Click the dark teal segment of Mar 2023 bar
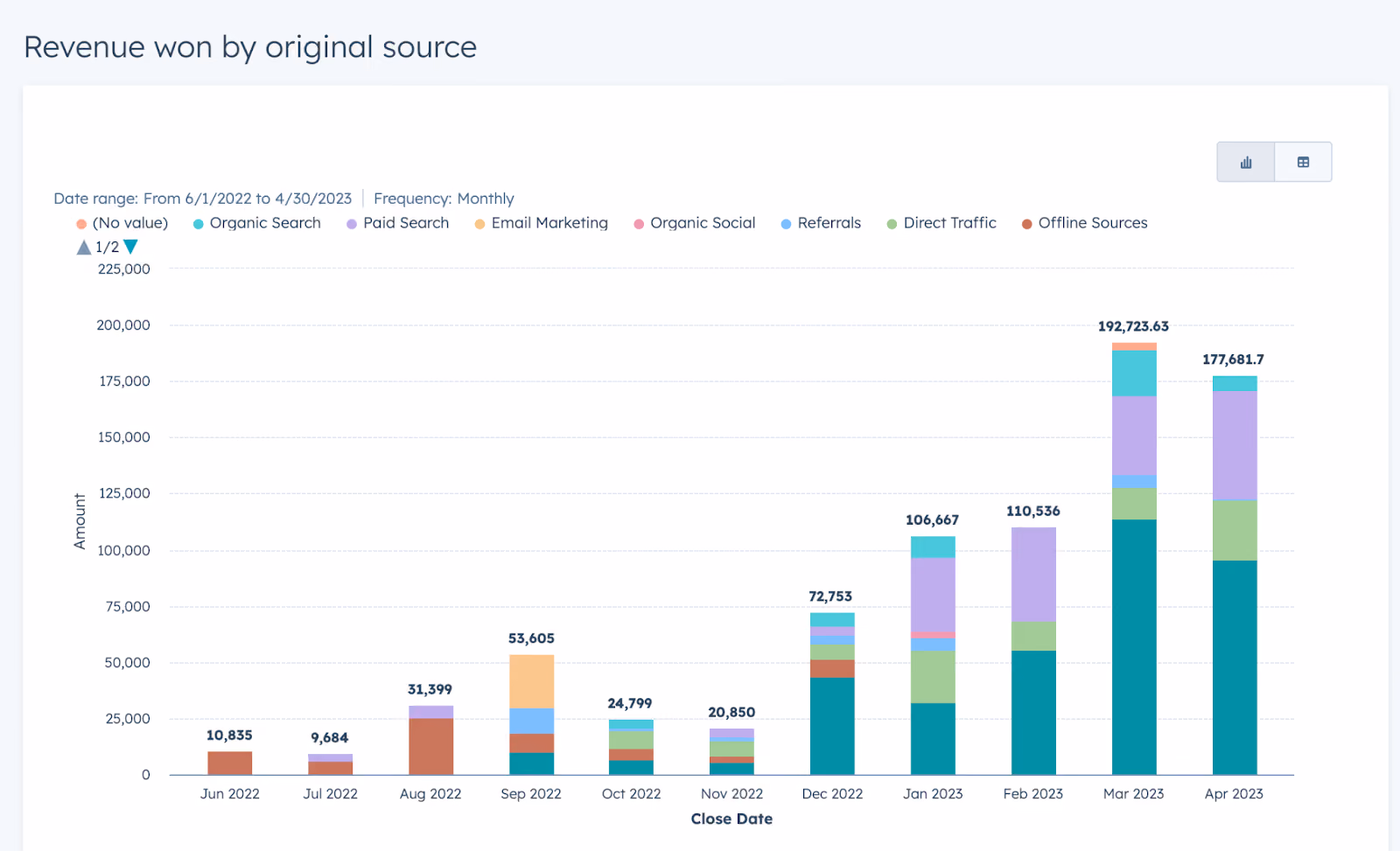 click(x=1134, y=647)
